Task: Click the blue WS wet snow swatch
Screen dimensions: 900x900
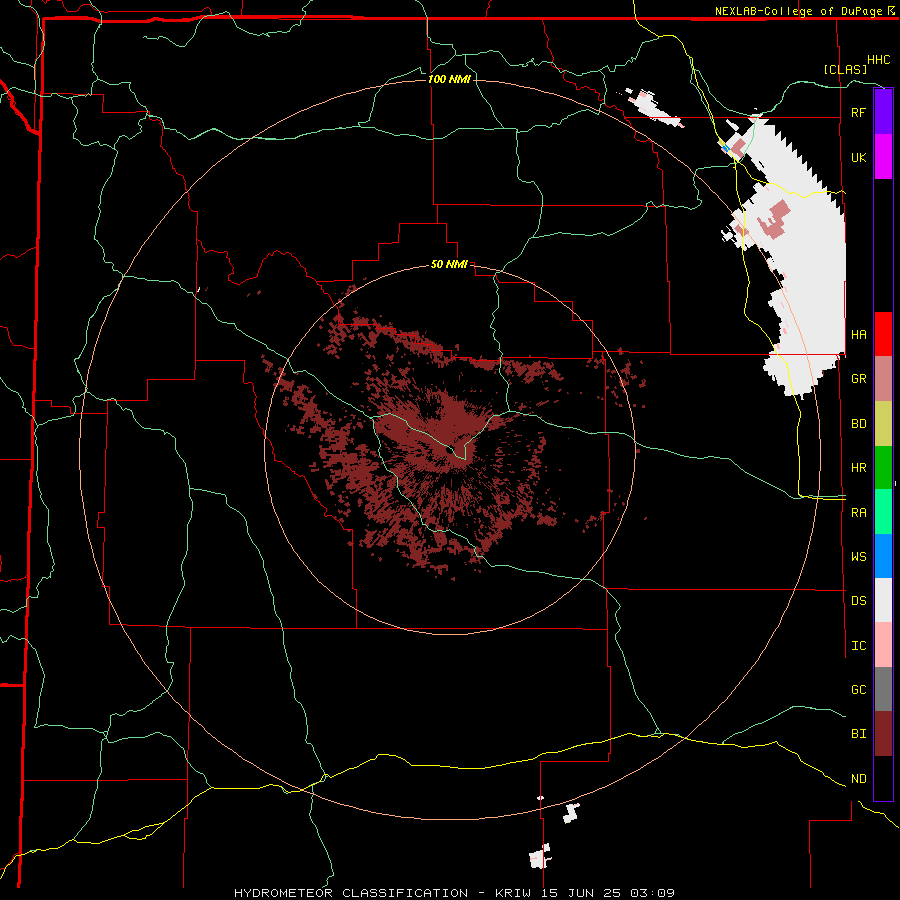Action: (883, 556)
